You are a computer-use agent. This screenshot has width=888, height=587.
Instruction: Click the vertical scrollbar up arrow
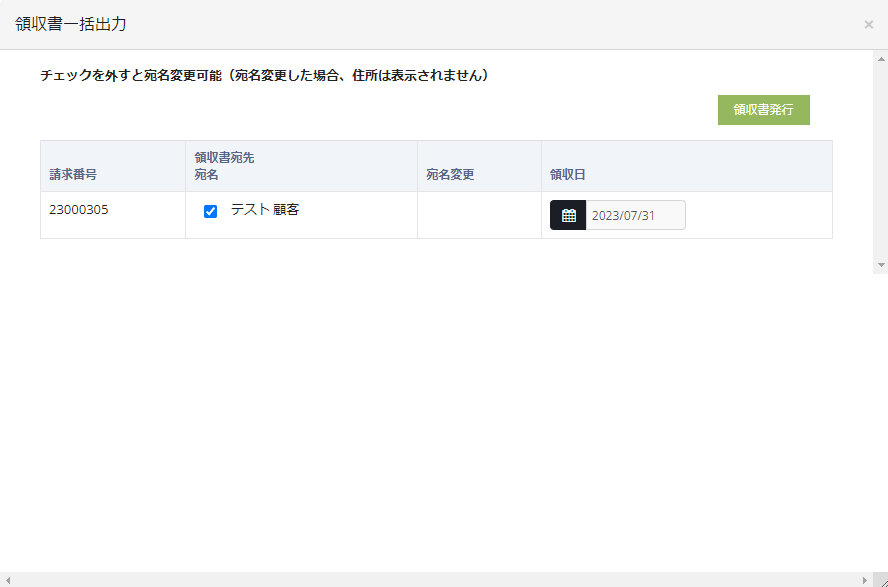pos(880,57)
